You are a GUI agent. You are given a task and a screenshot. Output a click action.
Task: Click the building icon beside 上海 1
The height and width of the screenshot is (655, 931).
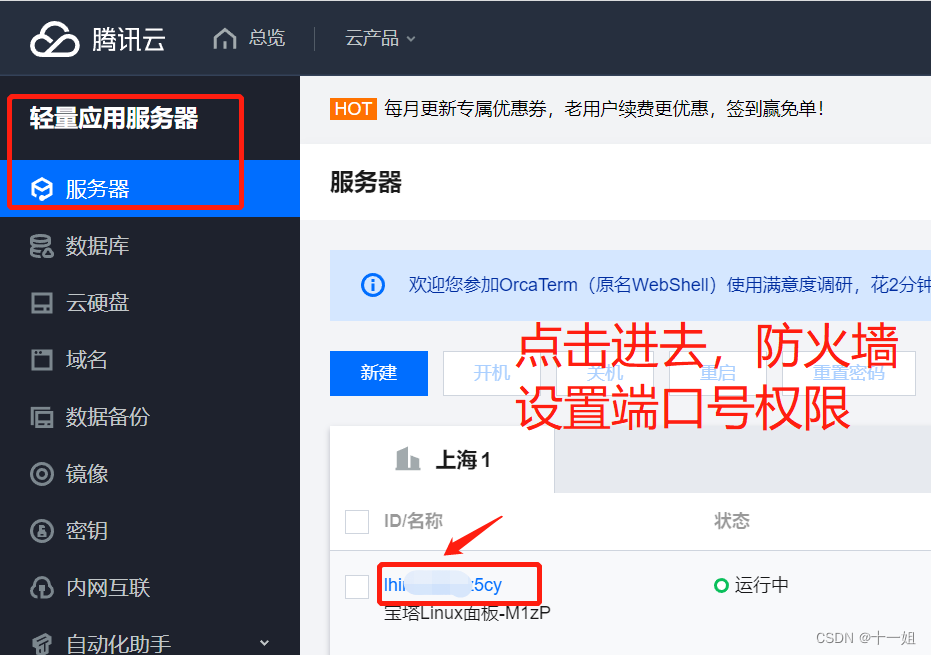[x=408, y=458]
